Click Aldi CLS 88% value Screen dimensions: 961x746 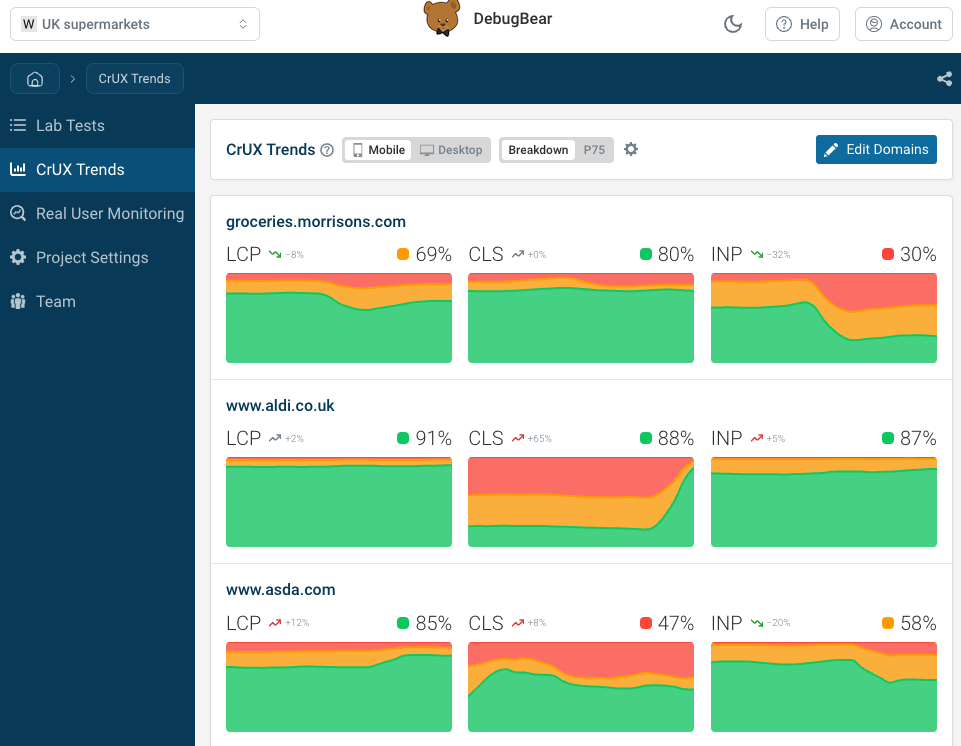pos(675,438)
